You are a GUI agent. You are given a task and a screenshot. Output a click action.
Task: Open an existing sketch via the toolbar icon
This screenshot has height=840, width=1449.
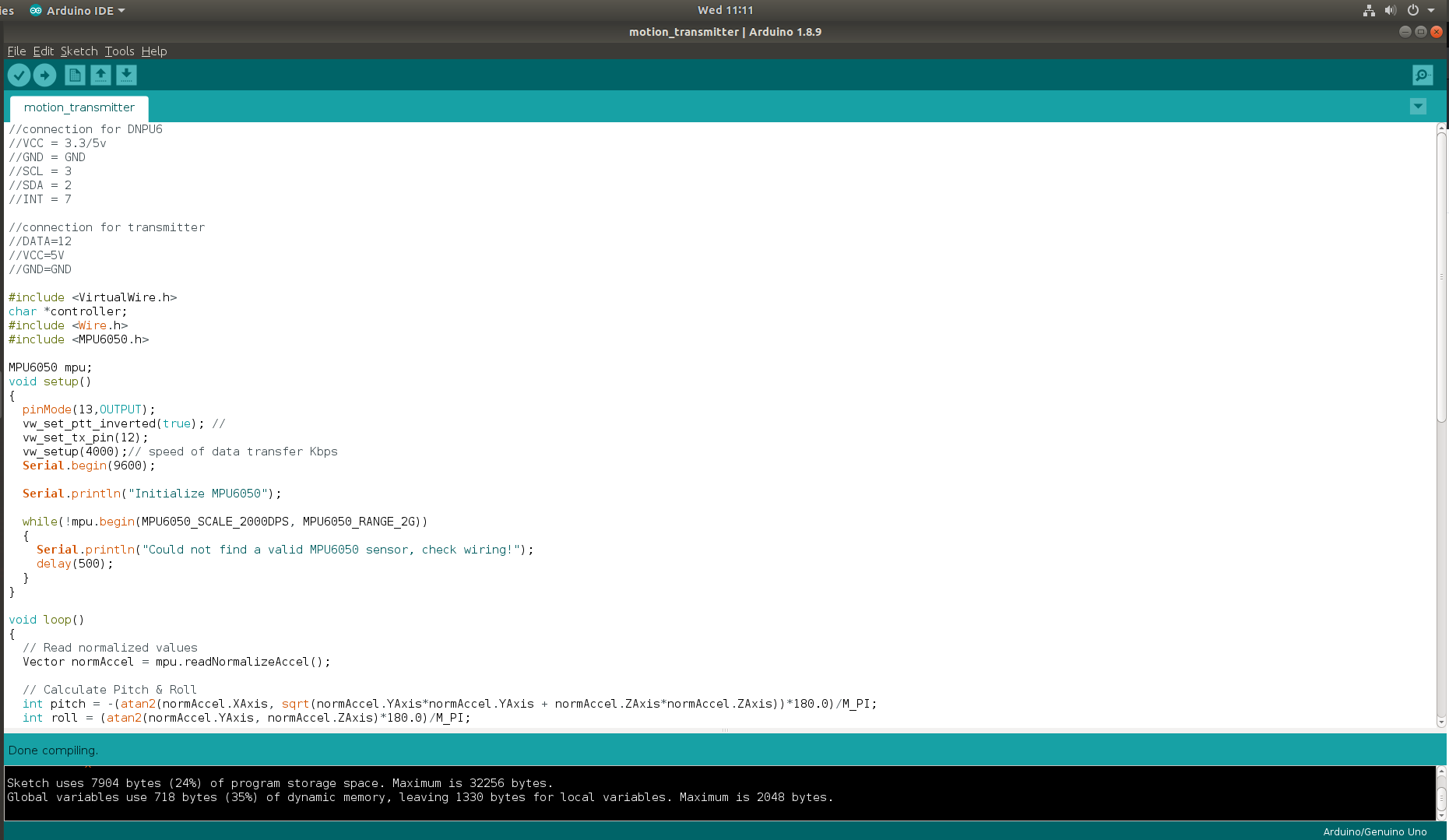click(100, 75)
